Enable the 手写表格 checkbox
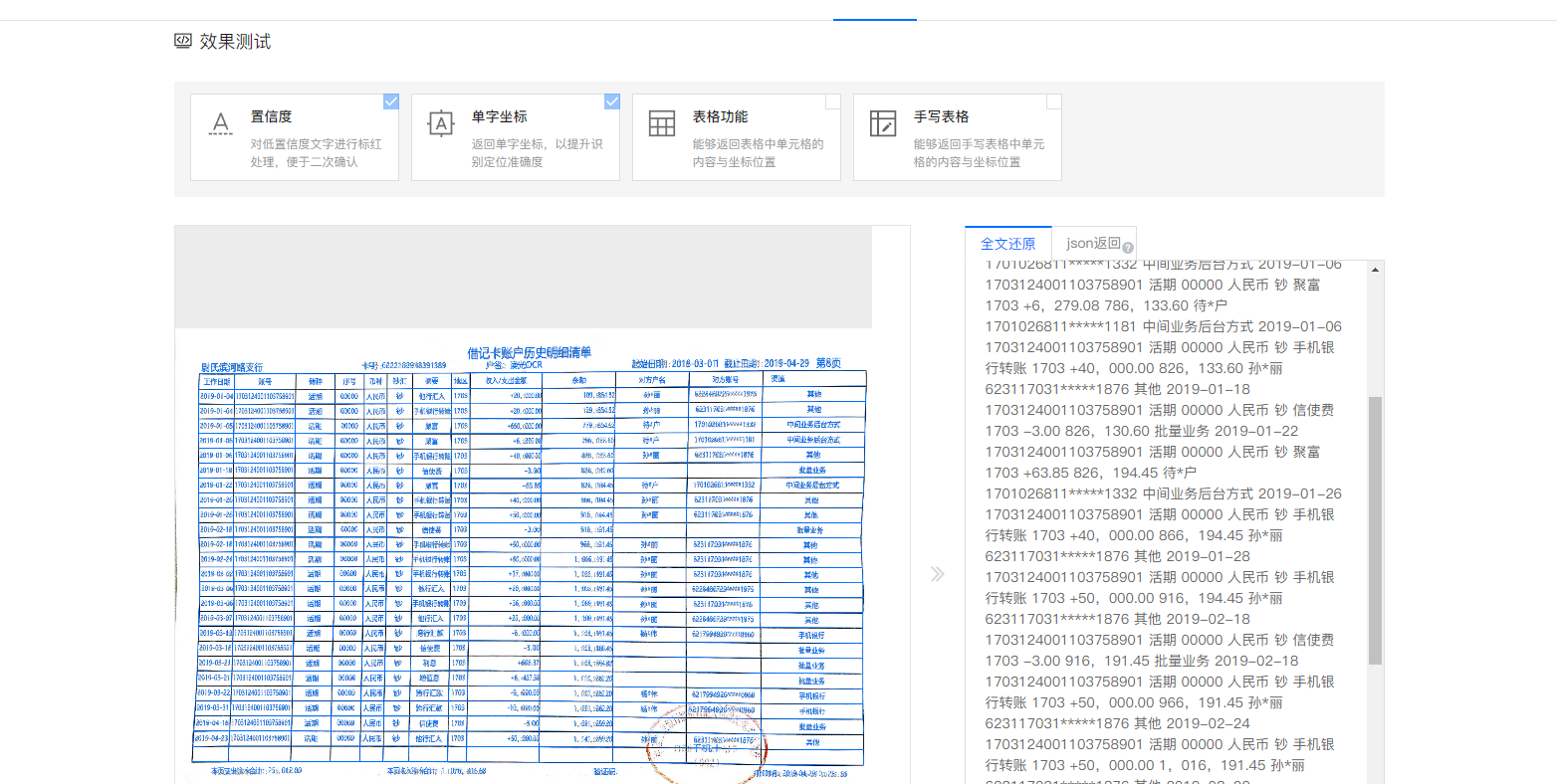Screen dimensions: 1557x784 [1054, 101]
